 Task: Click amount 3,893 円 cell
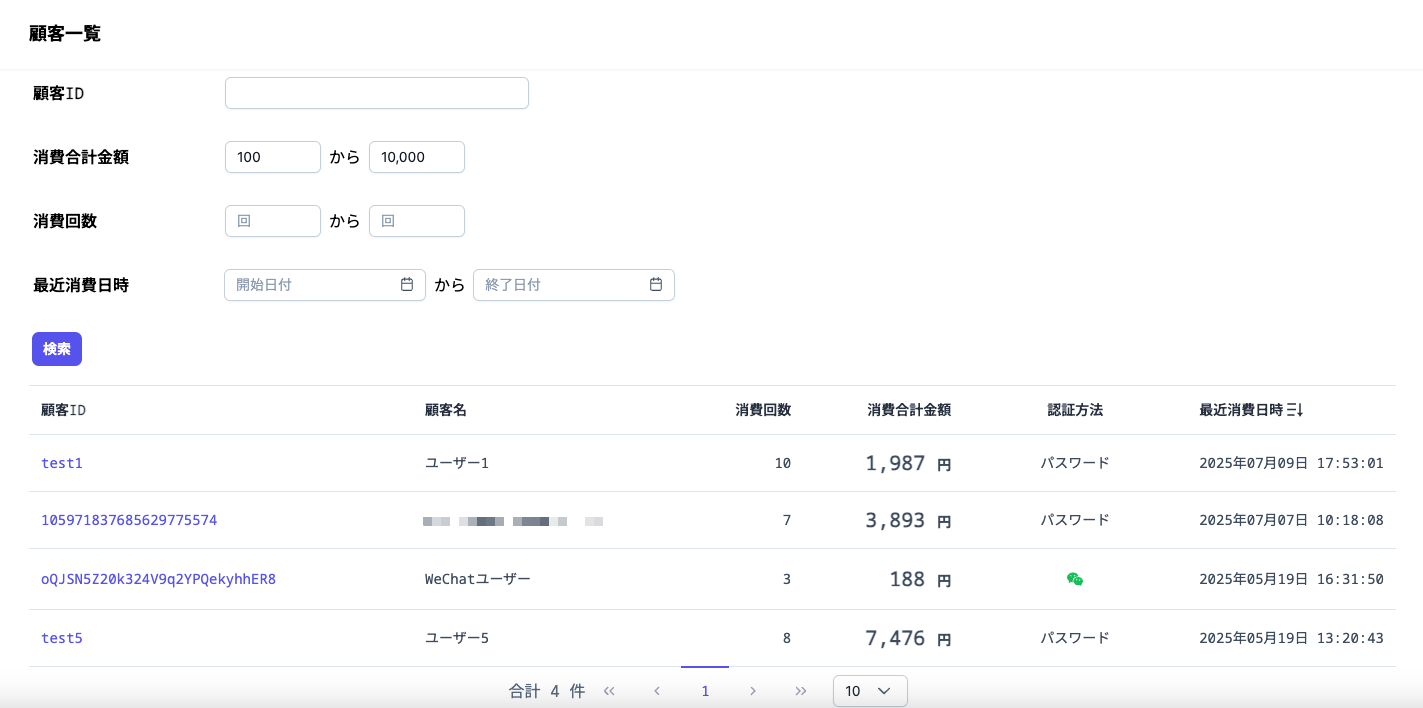[x=908, y=520]
